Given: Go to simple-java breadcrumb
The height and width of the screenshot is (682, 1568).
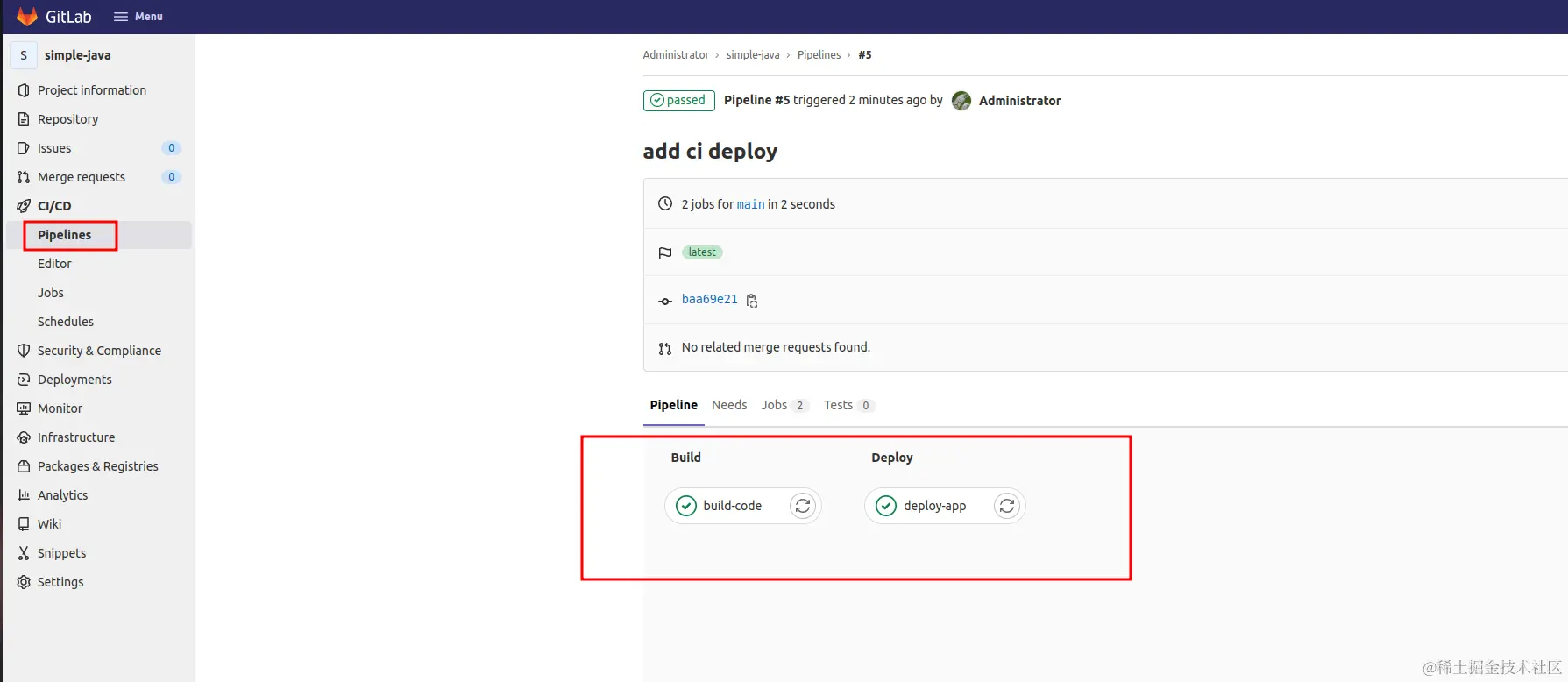Looking at the screenshot, I should click(x=753, y=55).
